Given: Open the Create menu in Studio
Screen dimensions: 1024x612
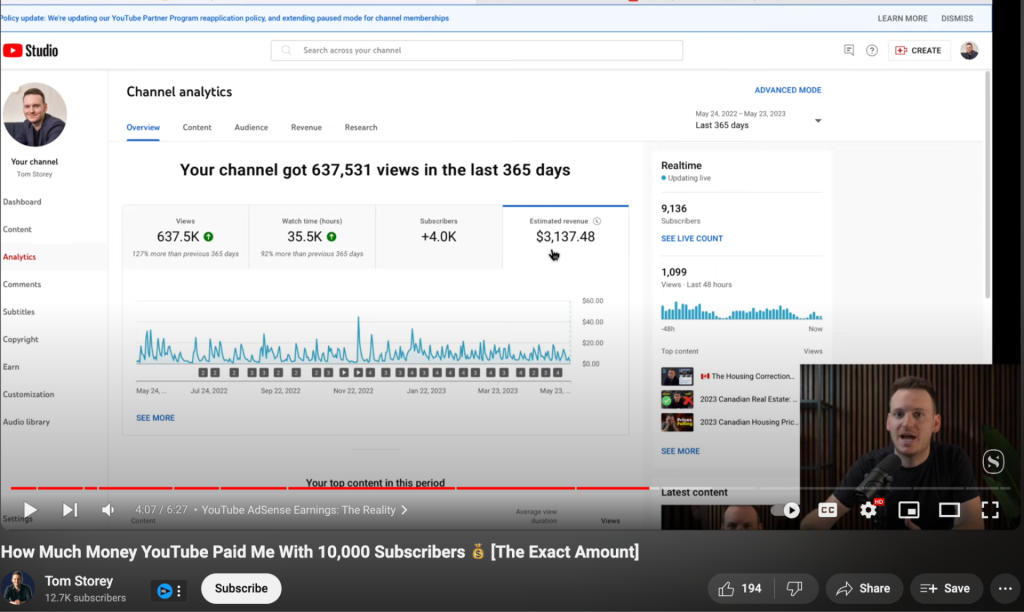Looking at the screenshot, I should click(918, 49).
